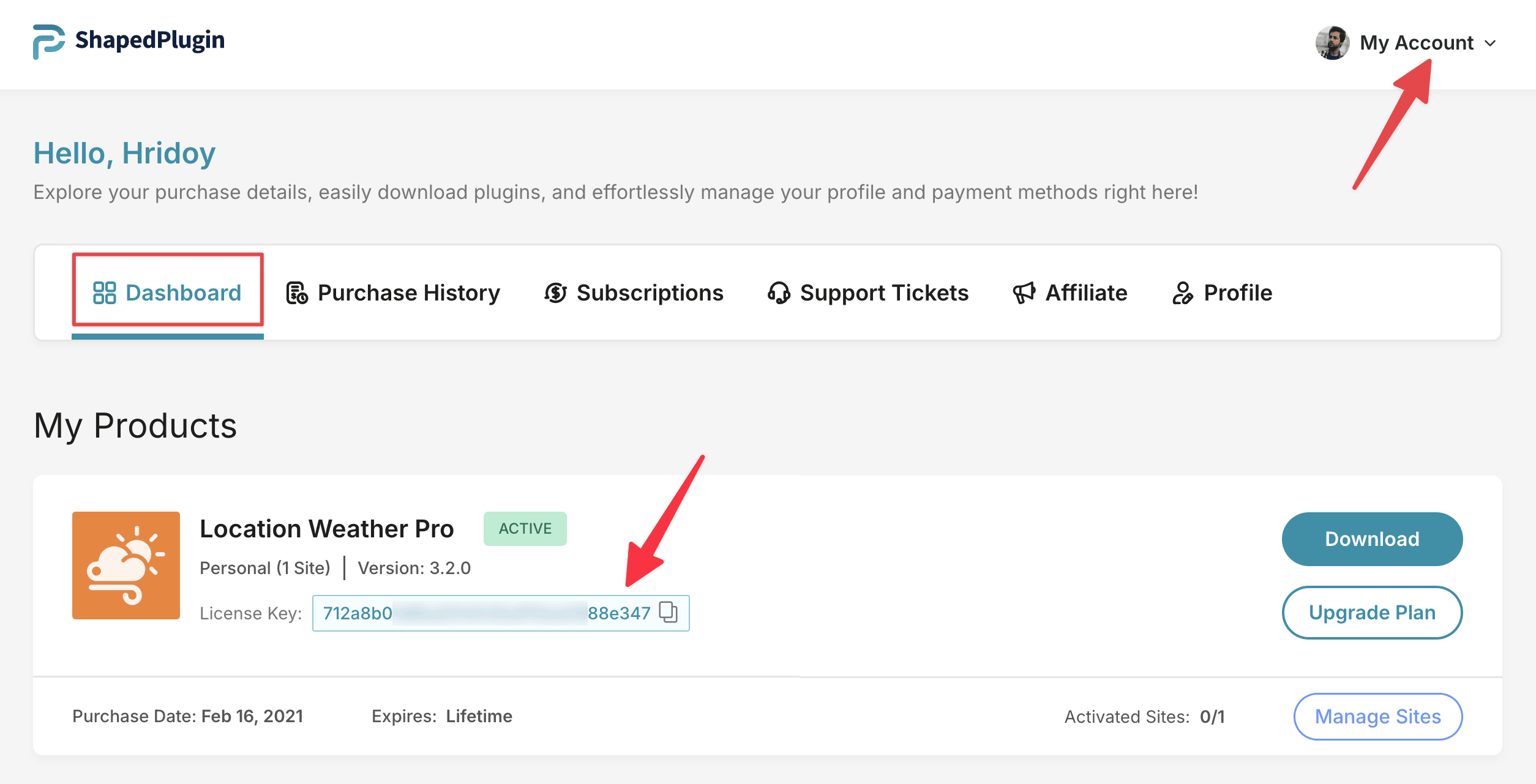
Task: Click the 'Expires: Lifetime' text
Action: [442, 716]
